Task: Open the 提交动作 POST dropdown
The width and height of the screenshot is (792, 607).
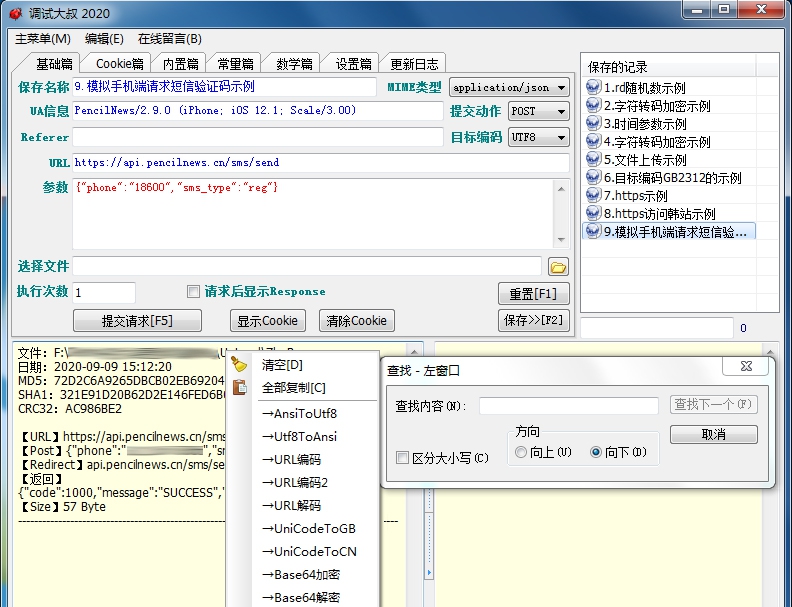Action: click(538, 111)
